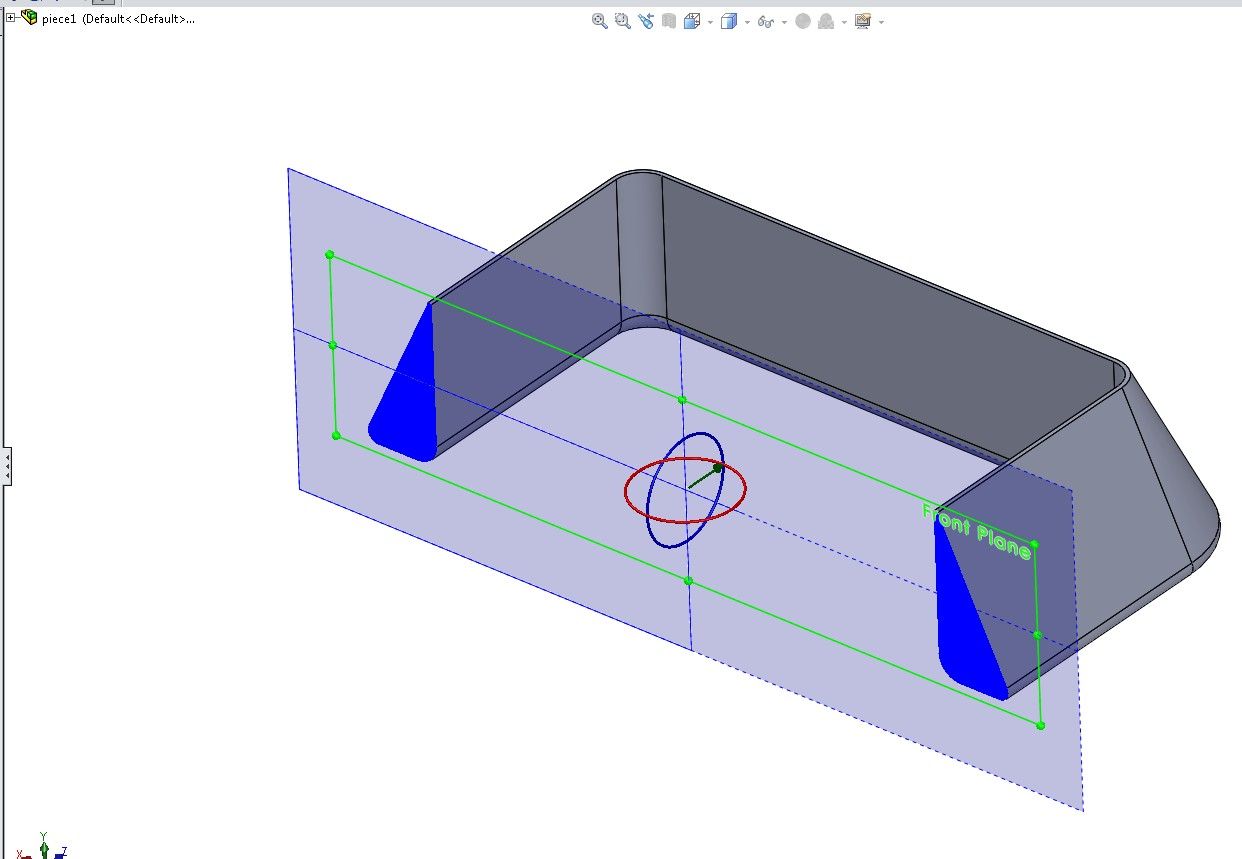This screenshot has height=859, width=1242.
Task: Select the piece1 (Default<<Default>... label
Action: tap(119, 19)
